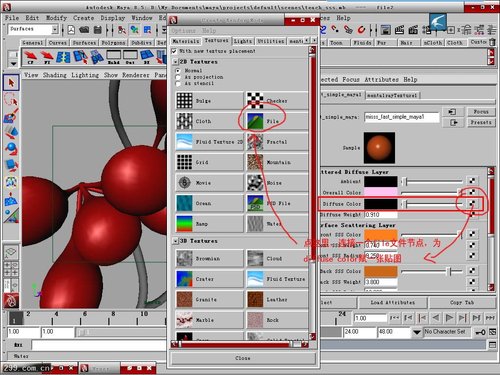
Task: Click the Diffuse Weight value field
Action: 381,215
